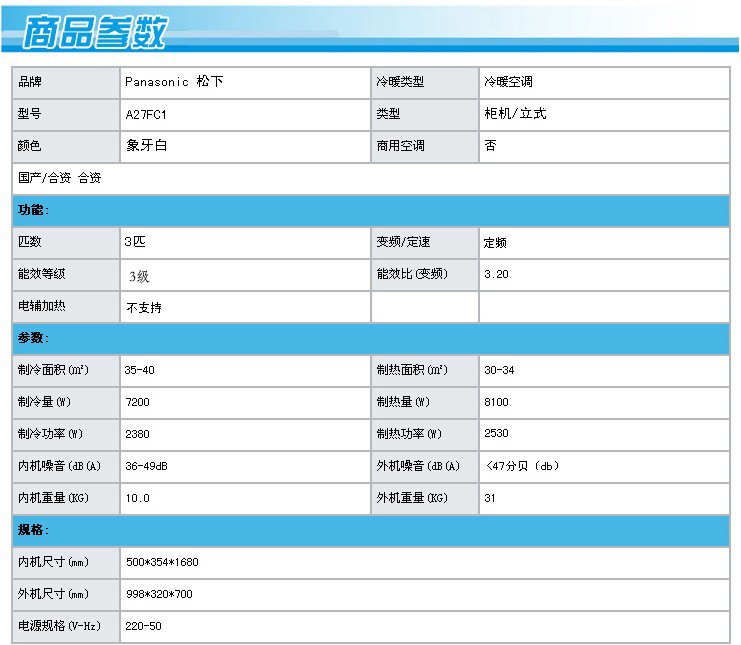Select the energy efficiency ratio 3.20

click(496, 274)
